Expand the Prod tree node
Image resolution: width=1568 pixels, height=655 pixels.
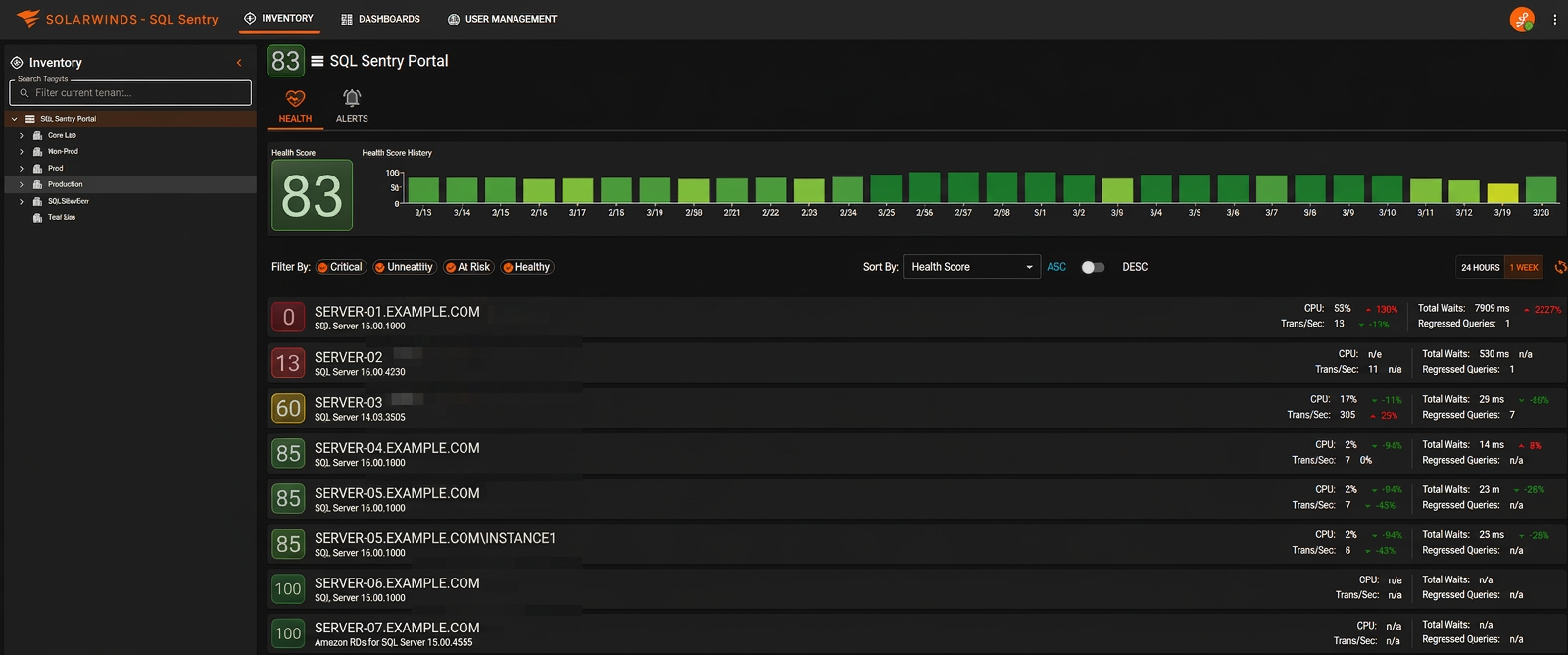pyautogui.click(x=22, y=169)
